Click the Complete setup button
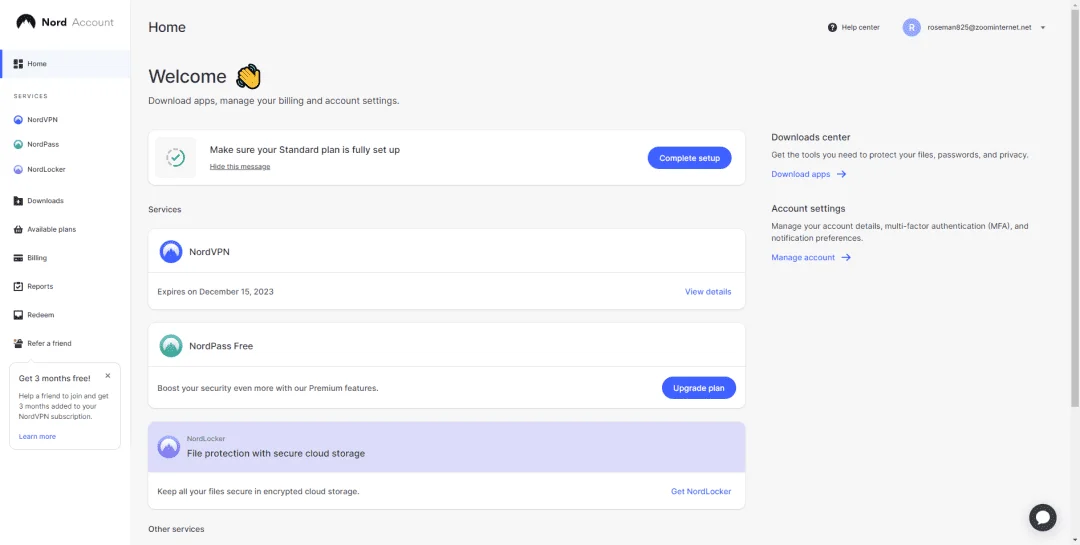This screenshot has height=545, width=1080. click(x=689, y=158)
